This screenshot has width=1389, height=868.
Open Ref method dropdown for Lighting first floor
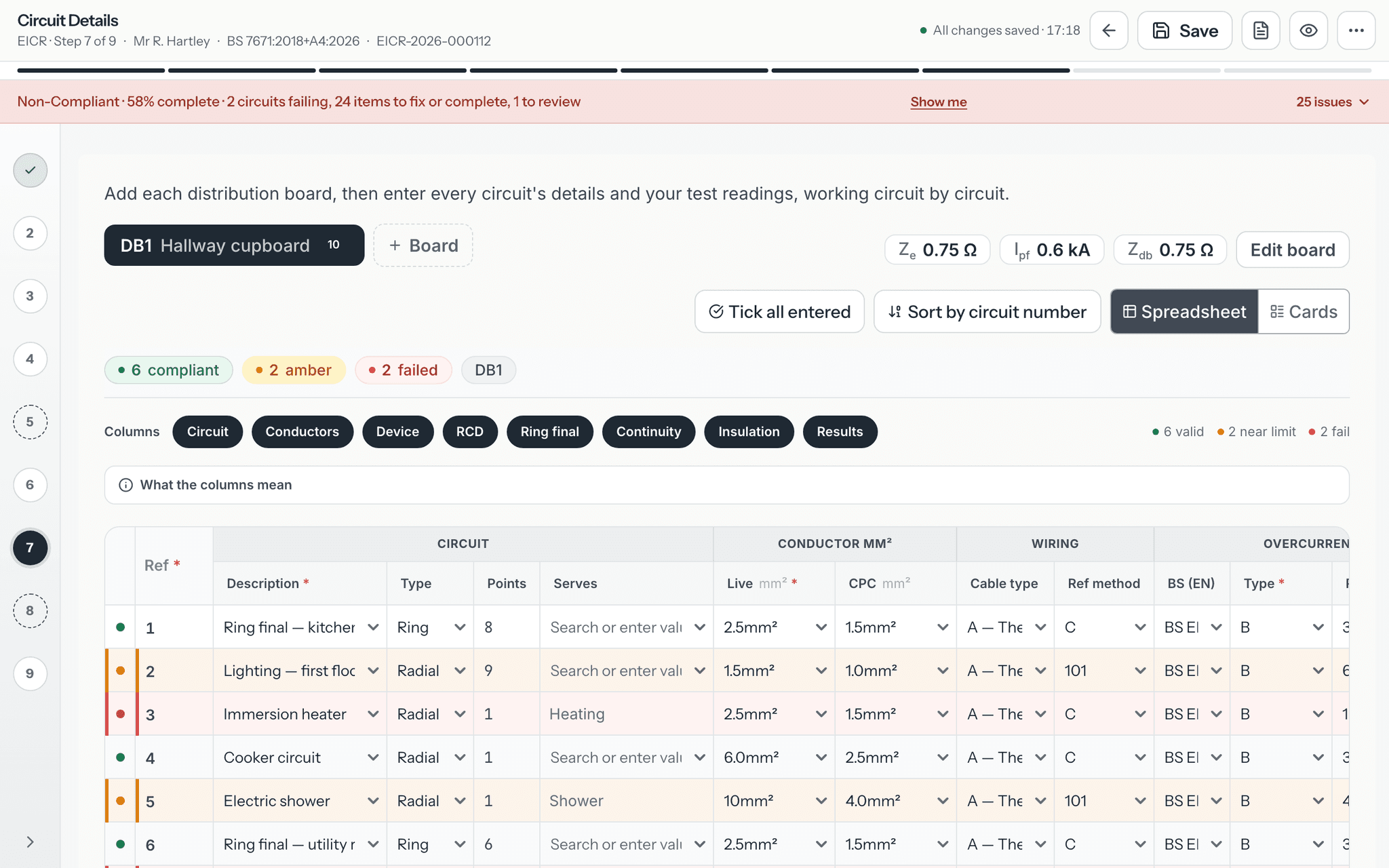(1104, 671)
